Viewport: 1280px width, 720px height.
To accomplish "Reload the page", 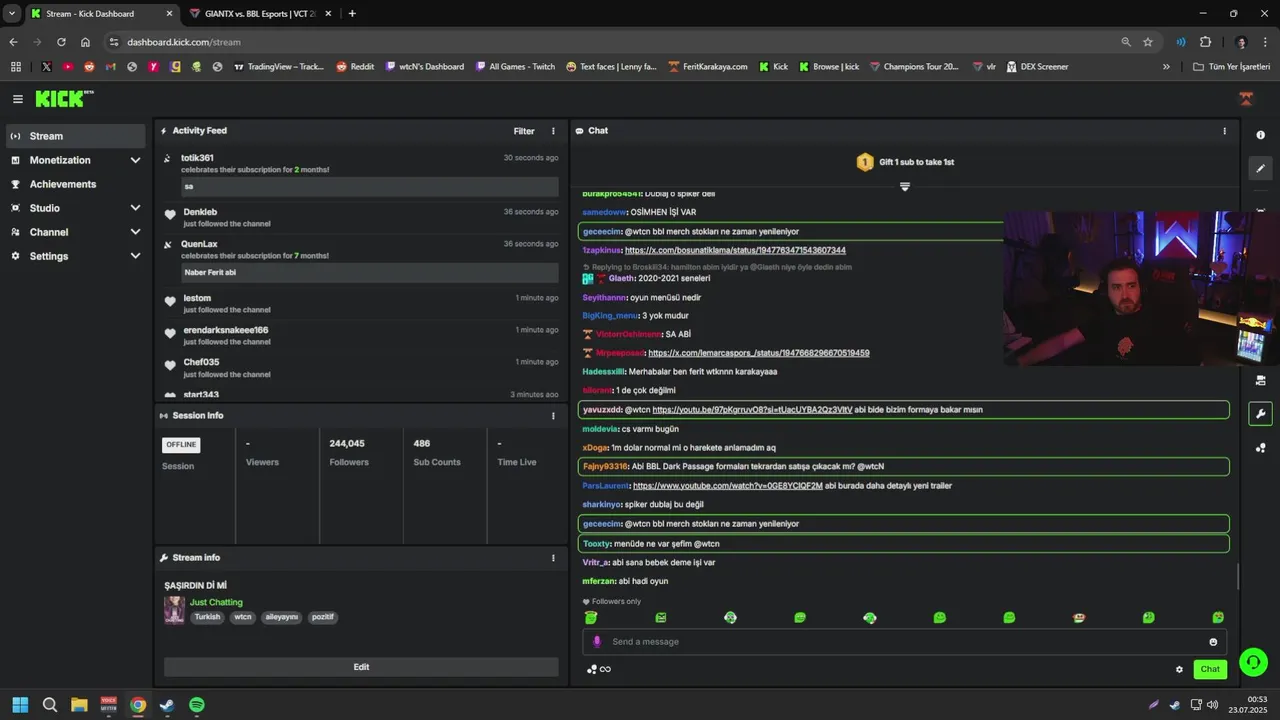I will 61,42.
